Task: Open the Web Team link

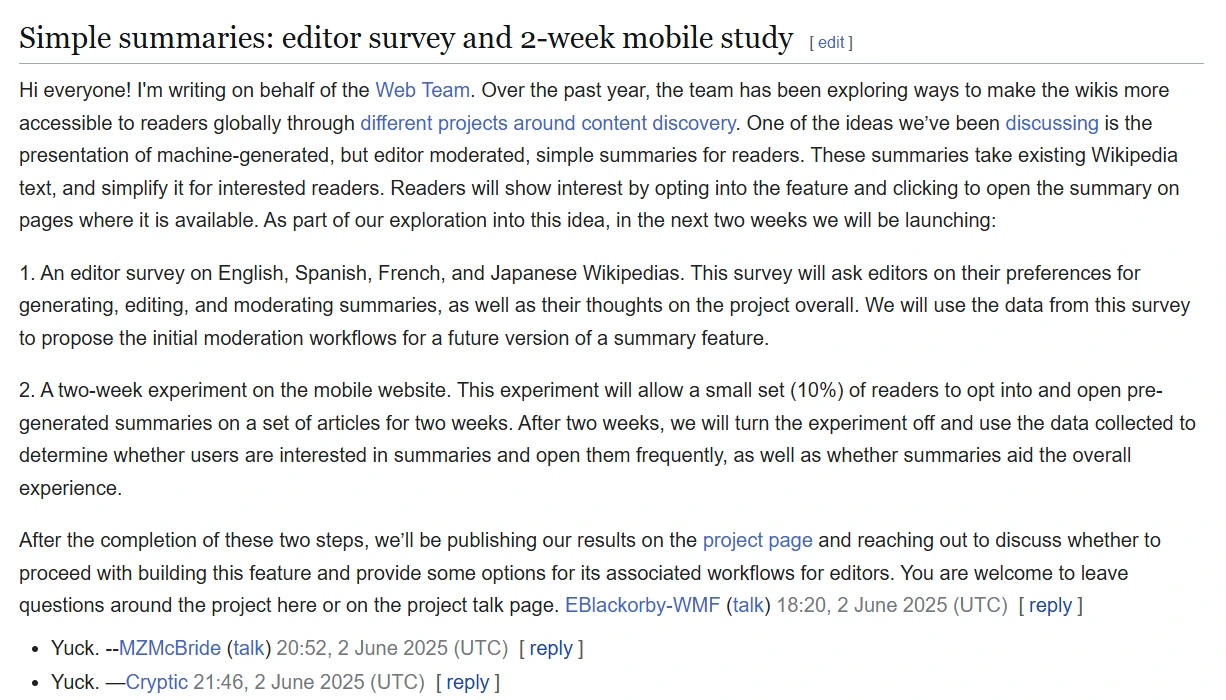Action: click(x=422, y=90)
